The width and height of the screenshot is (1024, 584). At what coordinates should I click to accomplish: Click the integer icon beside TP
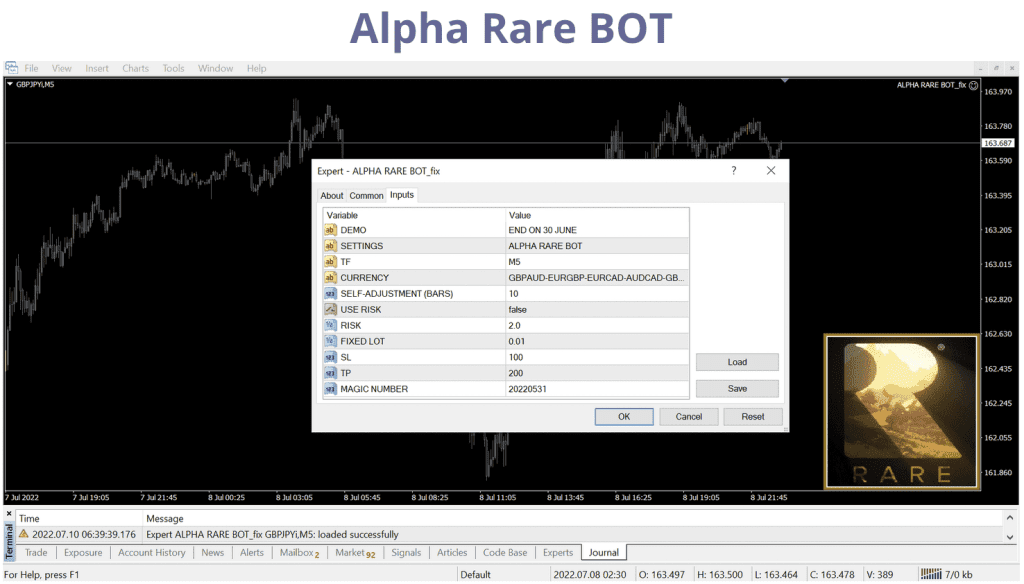click(x=330, y=373)
